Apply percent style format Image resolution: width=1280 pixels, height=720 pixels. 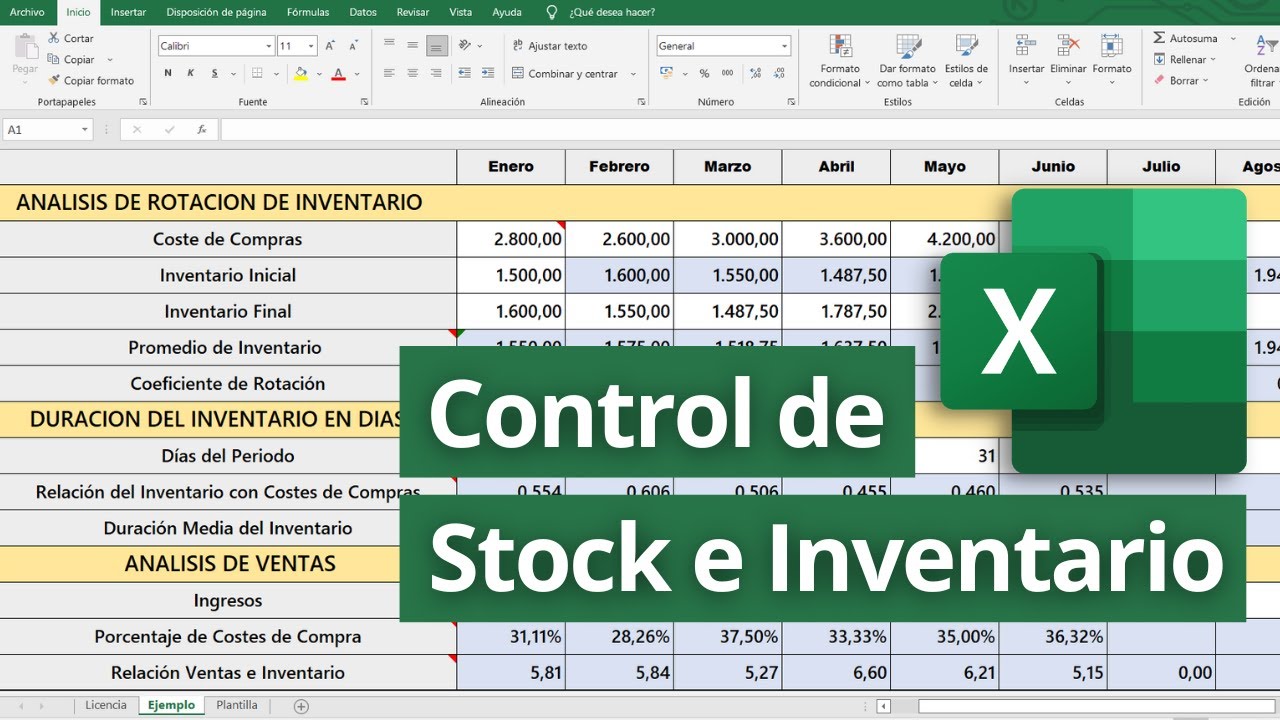coord(704,73)
